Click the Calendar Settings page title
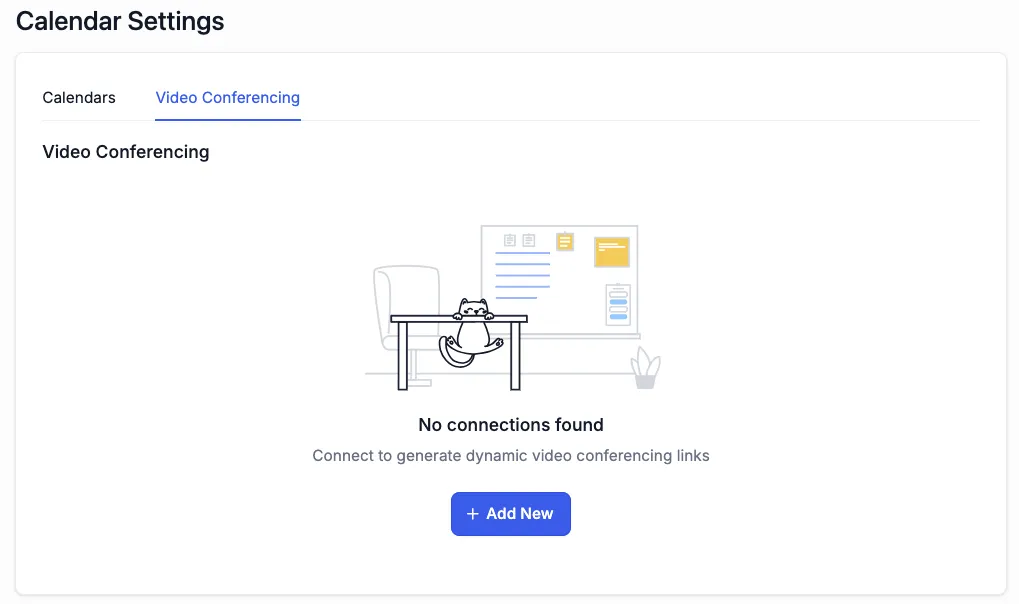 click(x=120, y=21)
